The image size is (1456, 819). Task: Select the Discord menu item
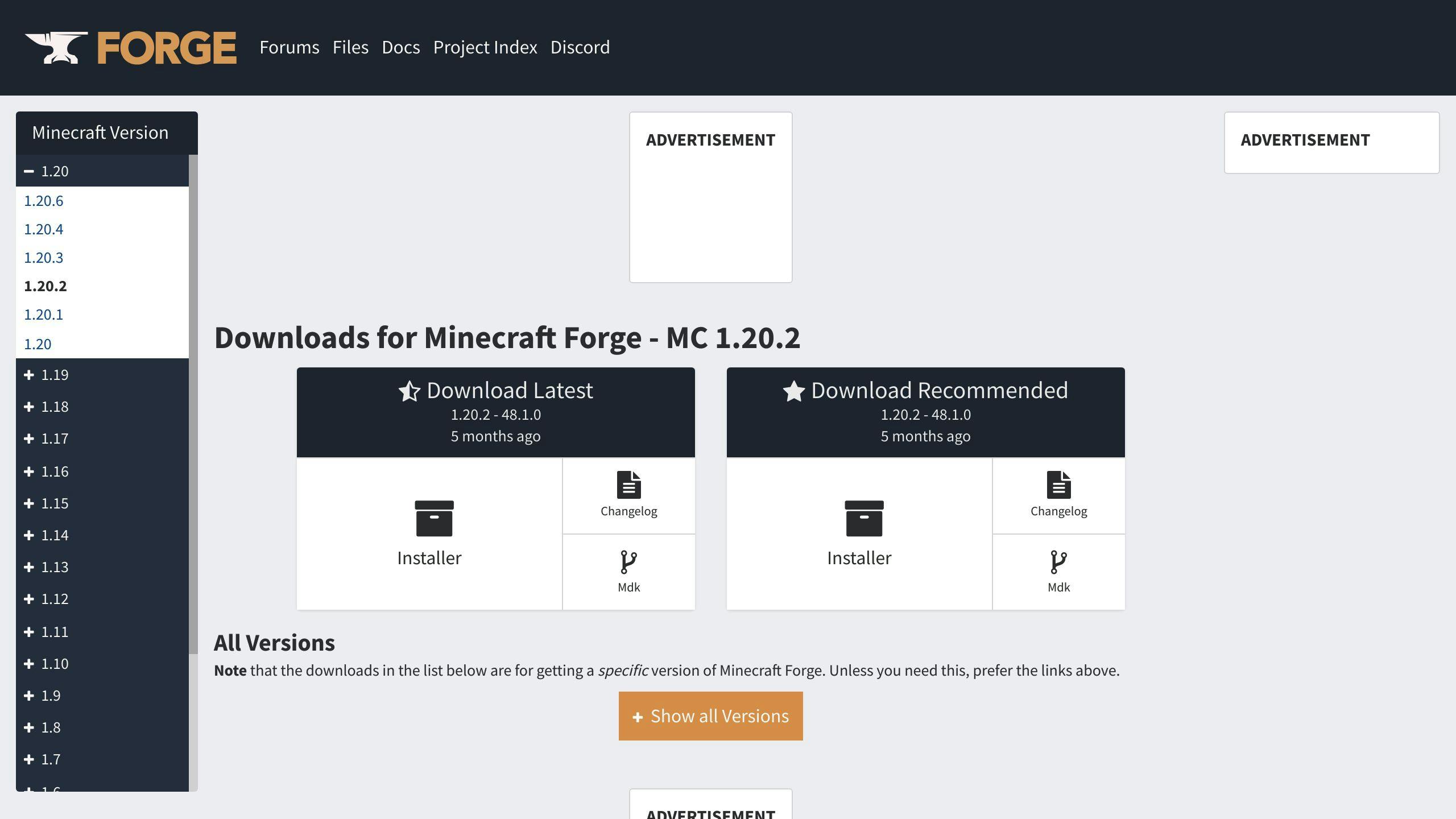[581, 47]
